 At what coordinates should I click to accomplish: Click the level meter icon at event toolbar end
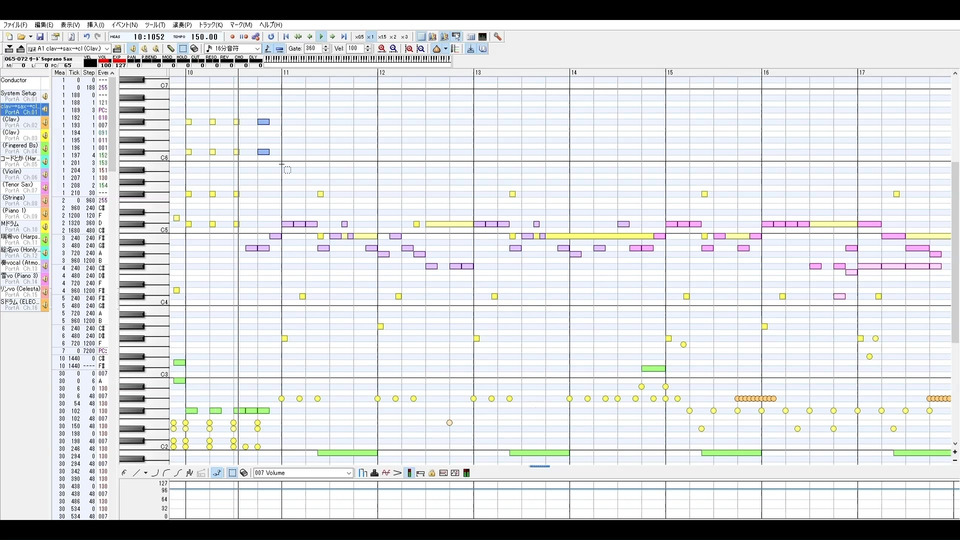tap(467, 473)
